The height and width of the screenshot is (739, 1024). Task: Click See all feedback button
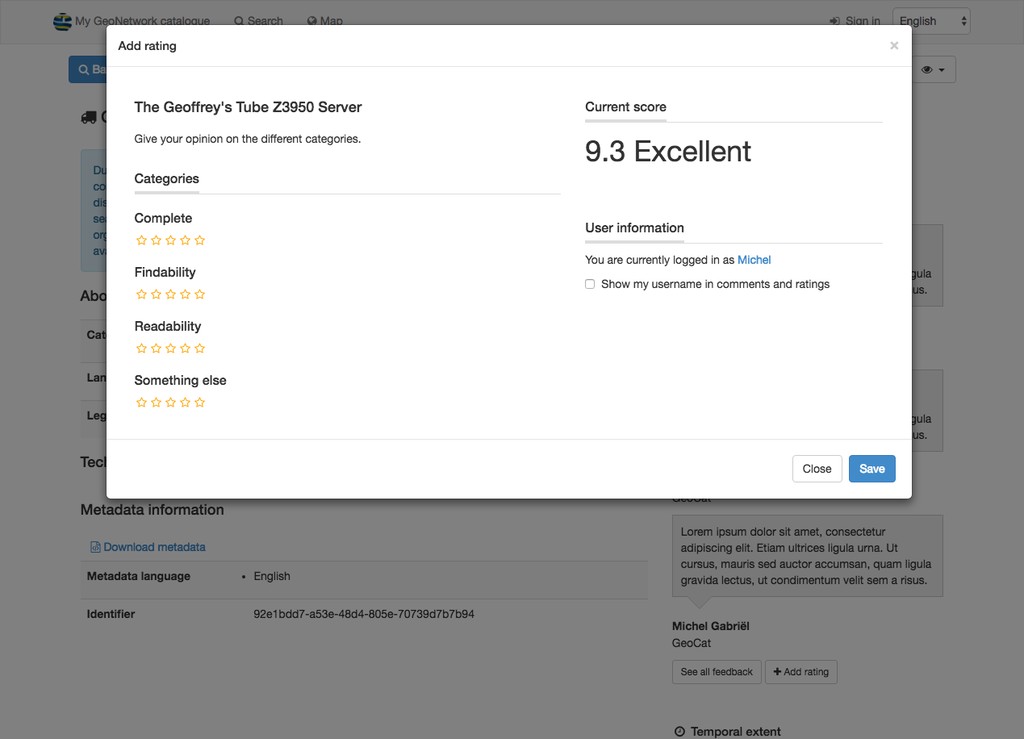point(716,672)
